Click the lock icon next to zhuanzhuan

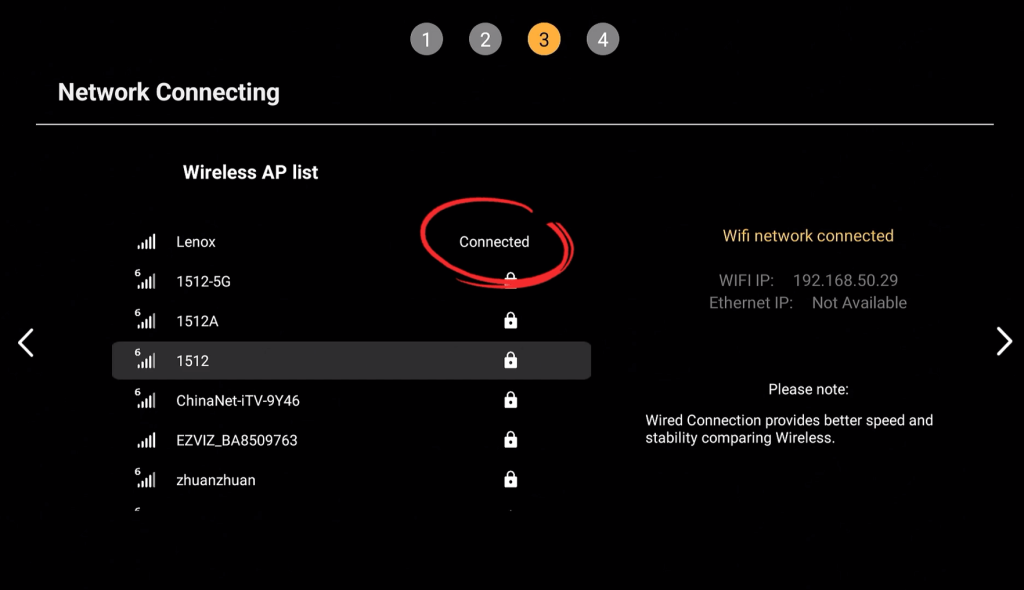[x=510, y=479]
